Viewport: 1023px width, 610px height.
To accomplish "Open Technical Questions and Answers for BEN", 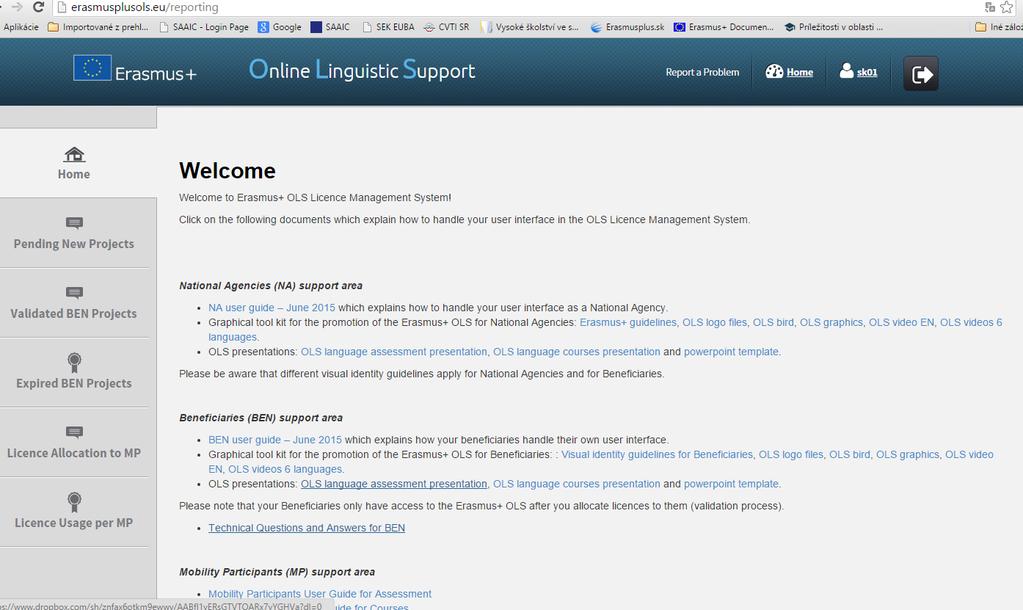I will (x=307, y=528).
